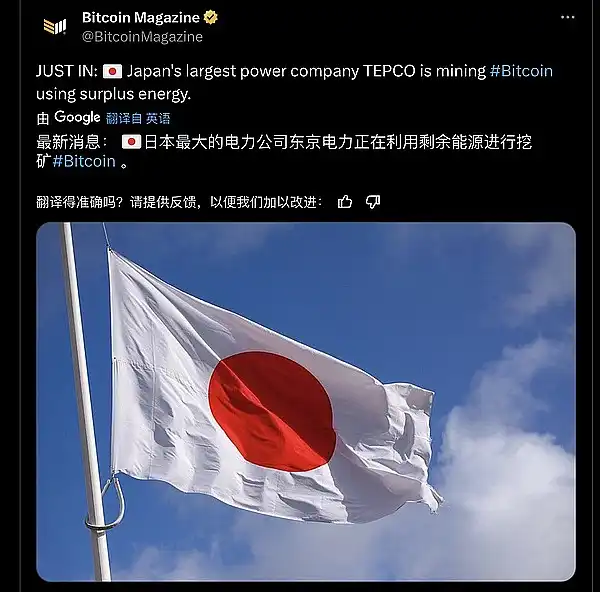The height and width of the screenshot is (592, 600).
Task: Open the @BitcoinMagazine handle
Action: click(142, 37)
